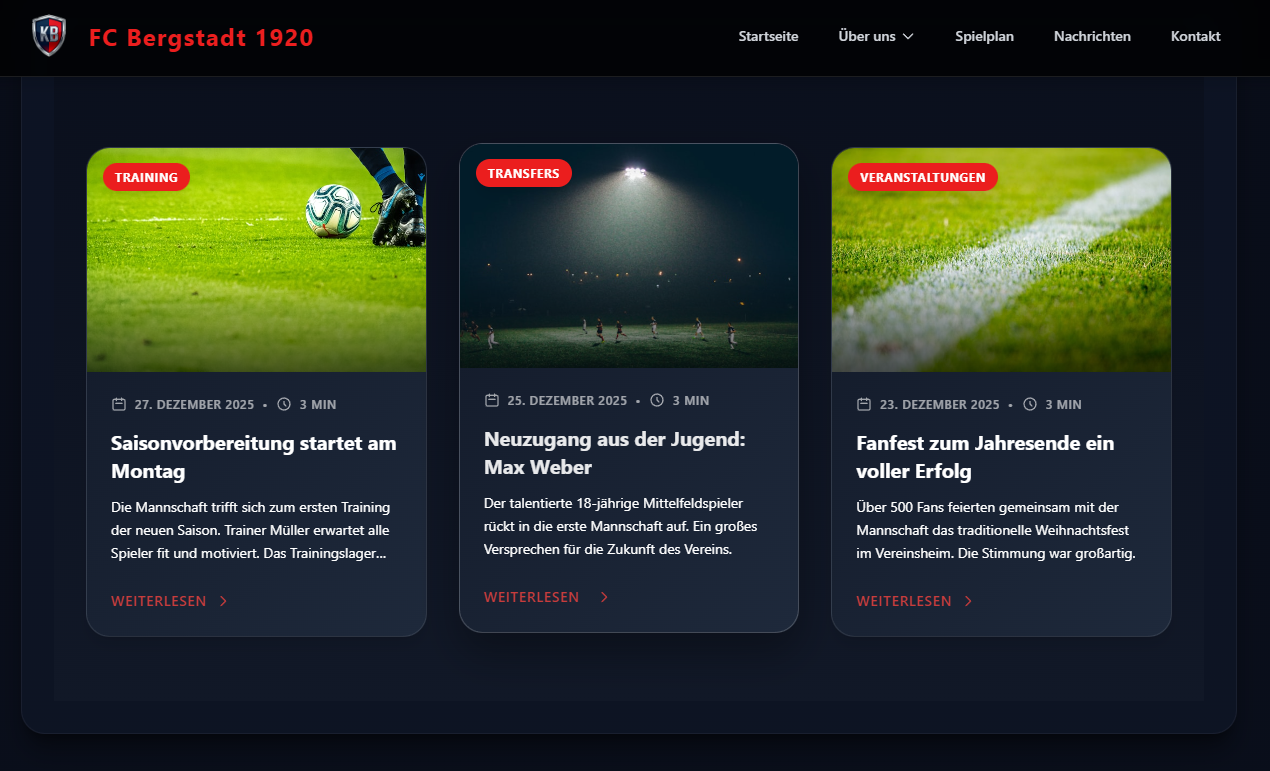
Task: Click calendar icon beside 25. Dezember 2025
Action: coord(492,400)
